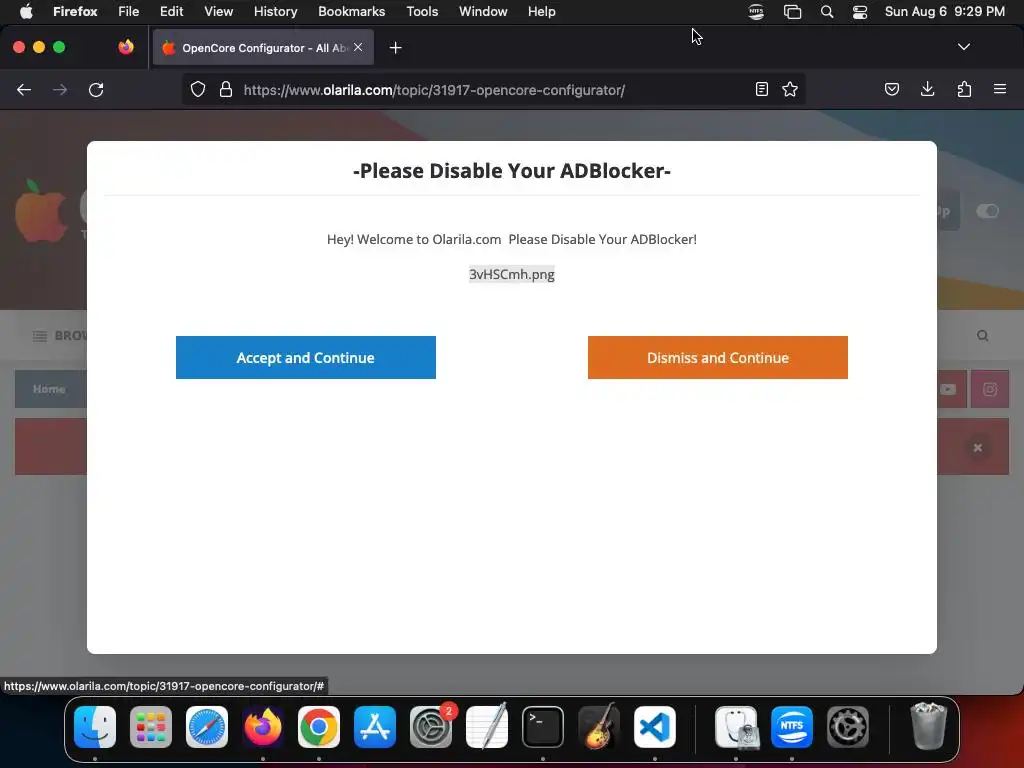This screenshot has height=768, width=1024.
Task: Open the Edit menu
Action: pyautogui.click(x=172, y=11)
